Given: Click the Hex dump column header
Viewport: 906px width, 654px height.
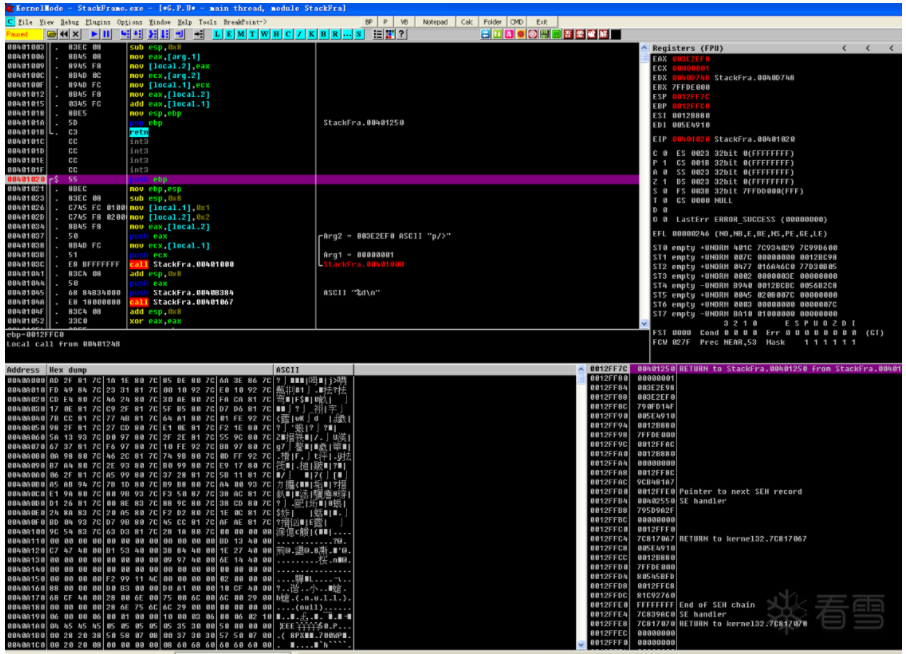Looking at the screenshot, I should coord(160,370).
